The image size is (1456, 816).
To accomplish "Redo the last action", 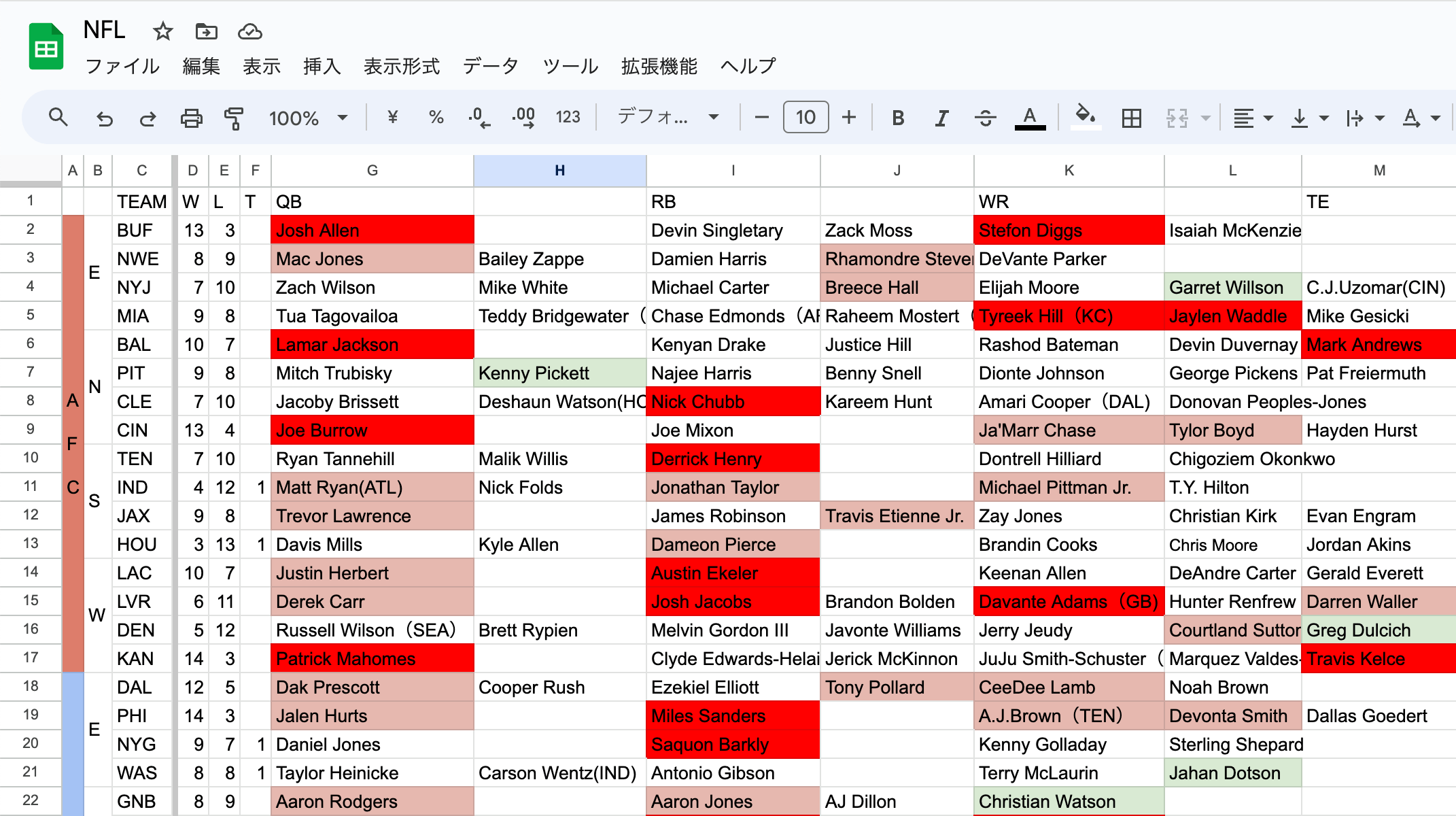I will point(148,118).
